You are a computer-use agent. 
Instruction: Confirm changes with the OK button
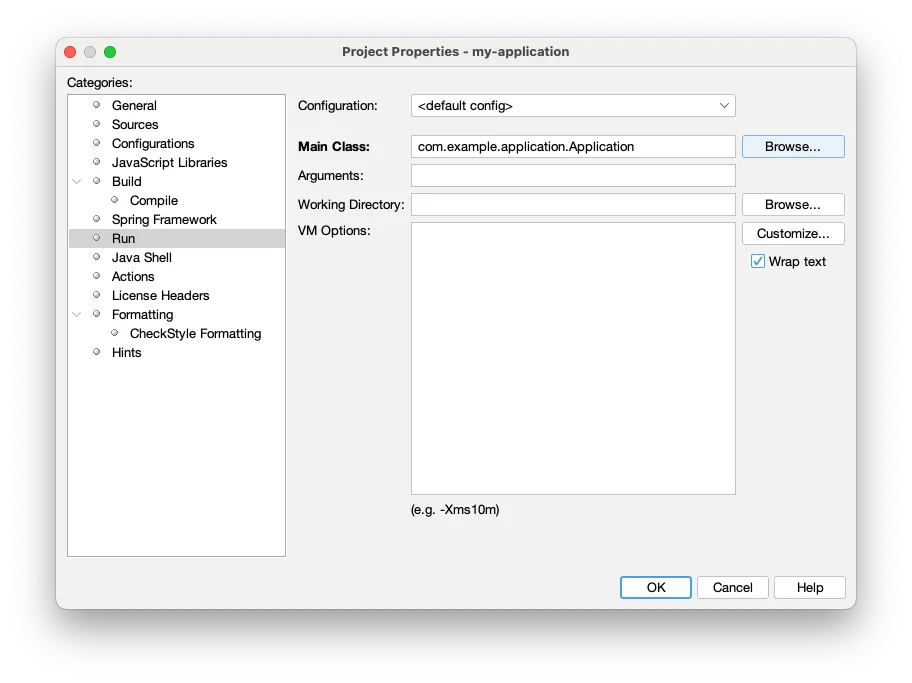point(655,587)
